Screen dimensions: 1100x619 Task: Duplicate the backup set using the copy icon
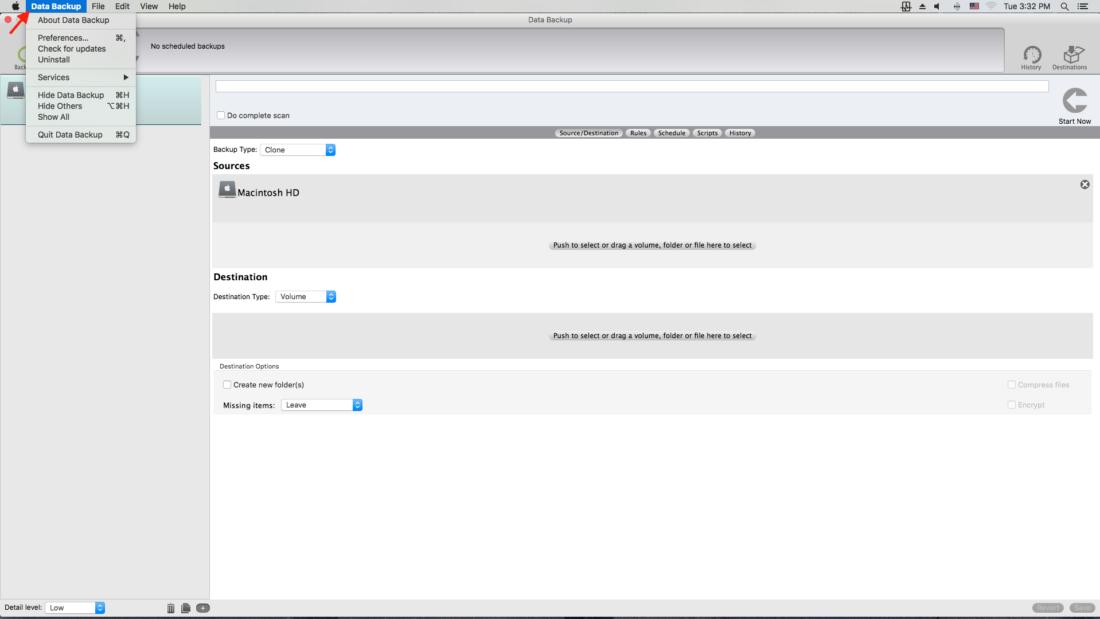click(x=188, y=606)
